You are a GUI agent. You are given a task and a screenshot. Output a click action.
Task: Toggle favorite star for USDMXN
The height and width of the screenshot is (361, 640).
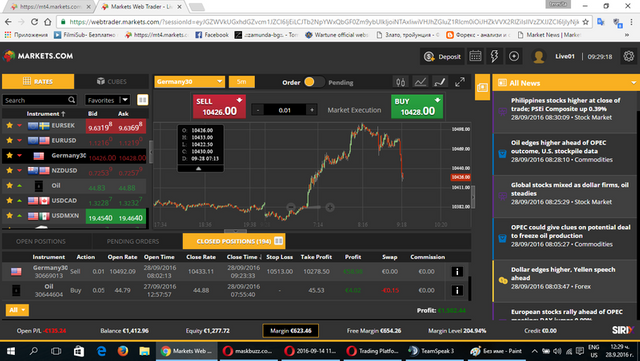coord(9,215)
